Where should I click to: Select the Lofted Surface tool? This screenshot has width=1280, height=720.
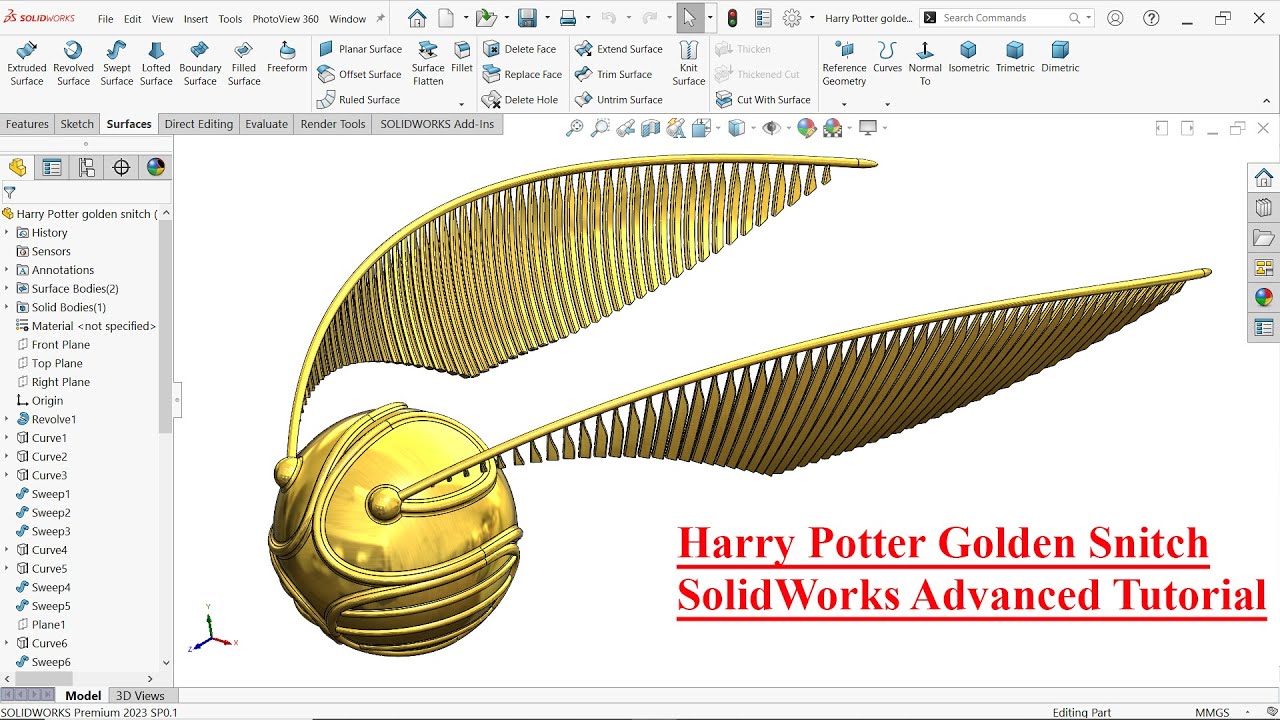(156, 63)
